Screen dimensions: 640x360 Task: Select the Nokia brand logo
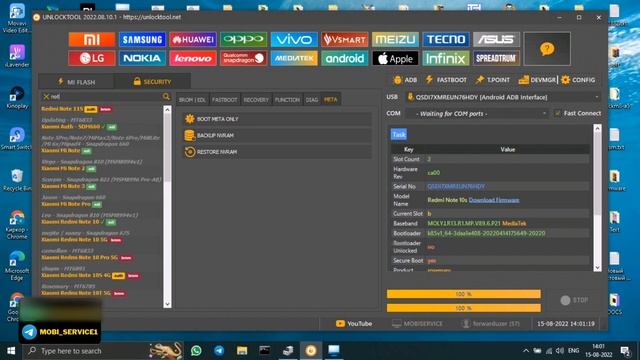coord(142,58)
